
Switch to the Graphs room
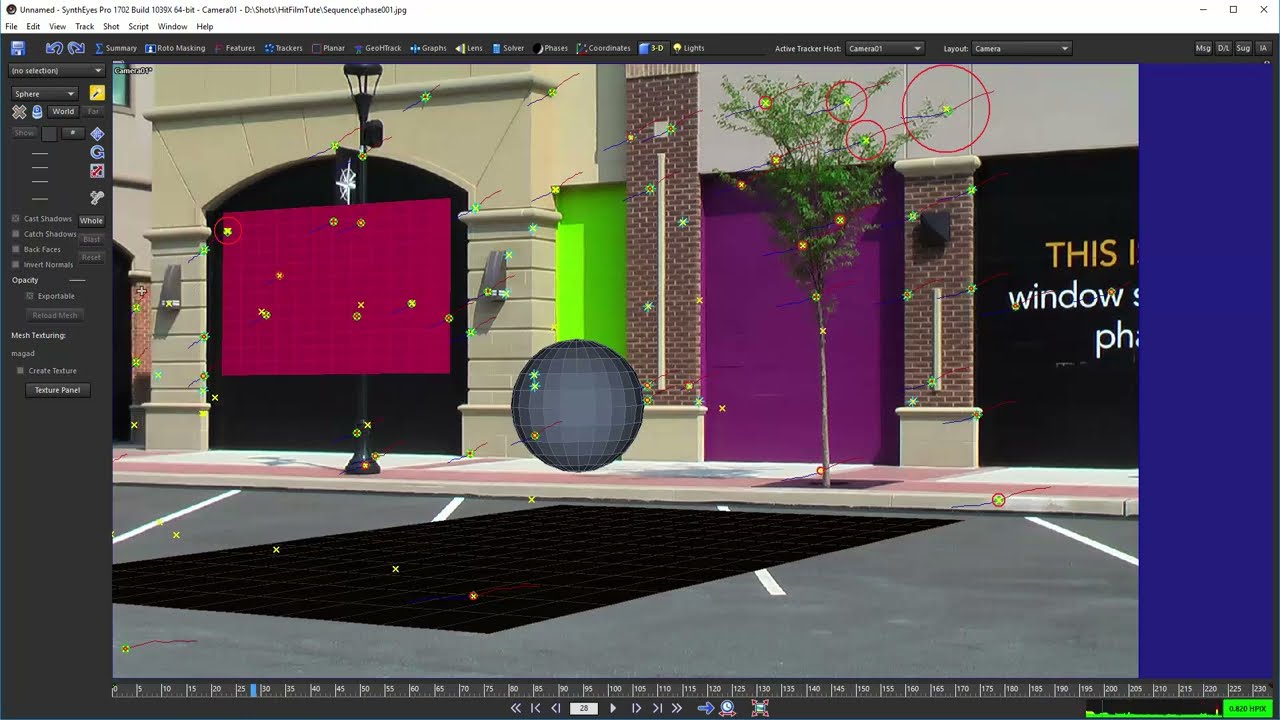click(428, 48)
